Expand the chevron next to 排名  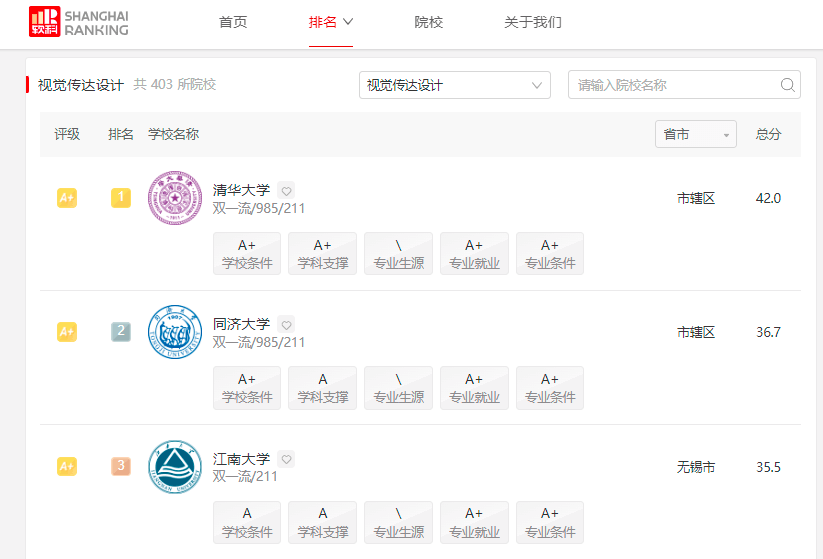(348, 22)
